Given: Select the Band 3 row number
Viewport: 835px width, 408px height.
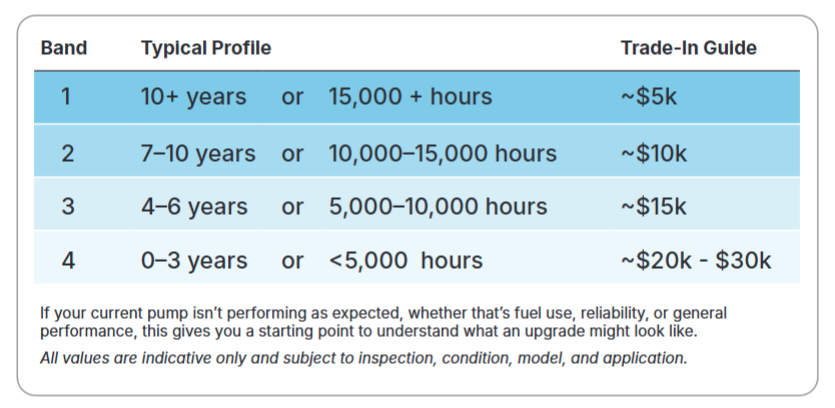Looking at the screenshot, I should tap(67, 206).
